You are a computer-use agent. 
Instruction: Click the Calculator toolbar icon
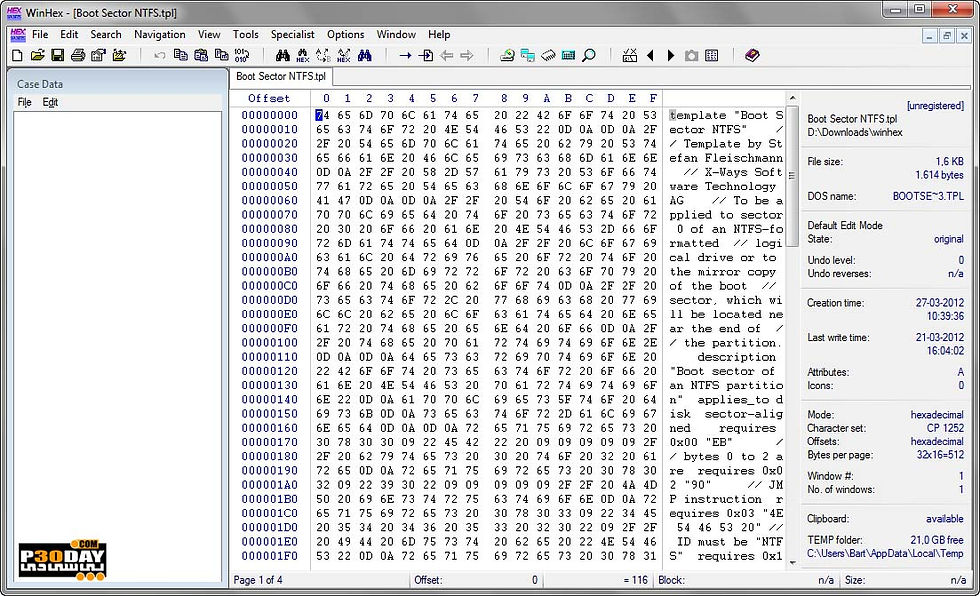pyautogui.click(x=568, y=56)
